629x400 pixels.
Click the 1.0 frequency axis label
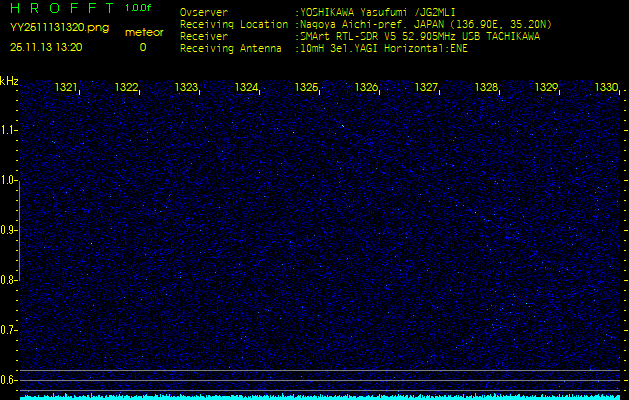tap(9, 180)
